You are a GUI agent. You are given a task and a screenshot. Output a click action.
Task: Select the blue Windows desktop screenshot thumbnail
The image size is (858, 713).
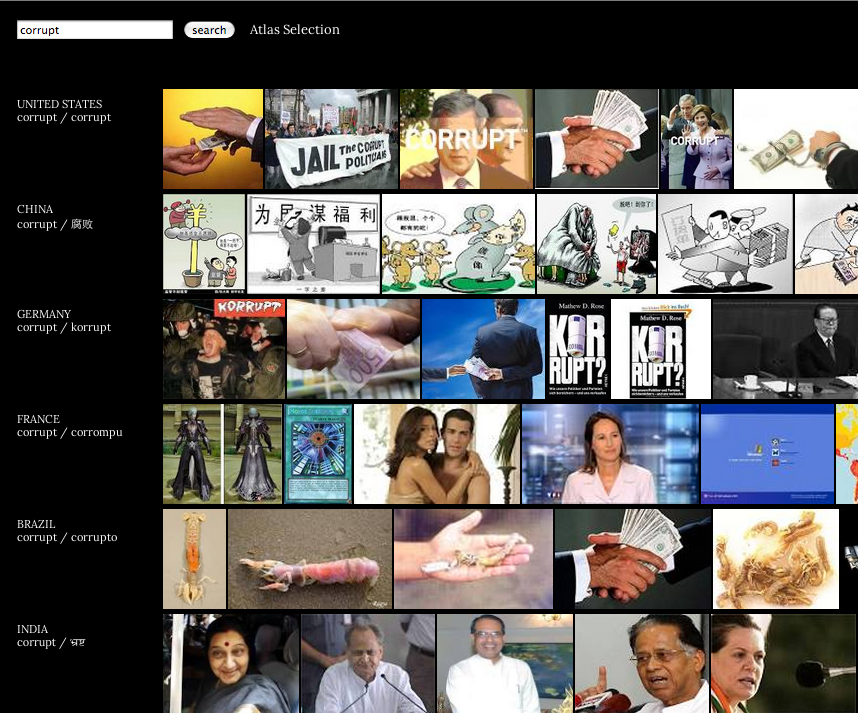coord(767,454)
